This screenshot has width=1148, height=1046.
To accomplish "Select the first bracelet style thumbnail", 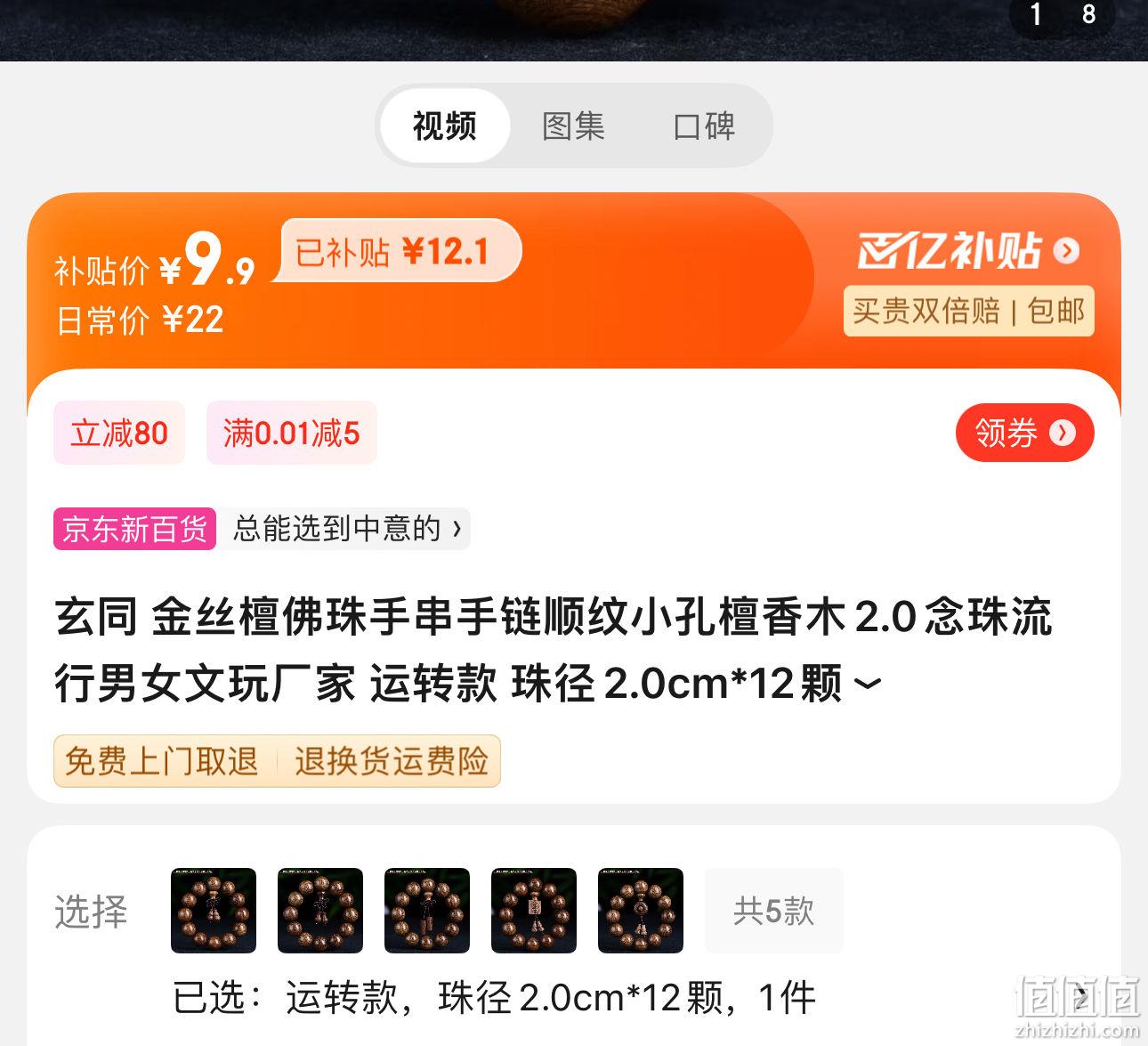I will [214, 911].
